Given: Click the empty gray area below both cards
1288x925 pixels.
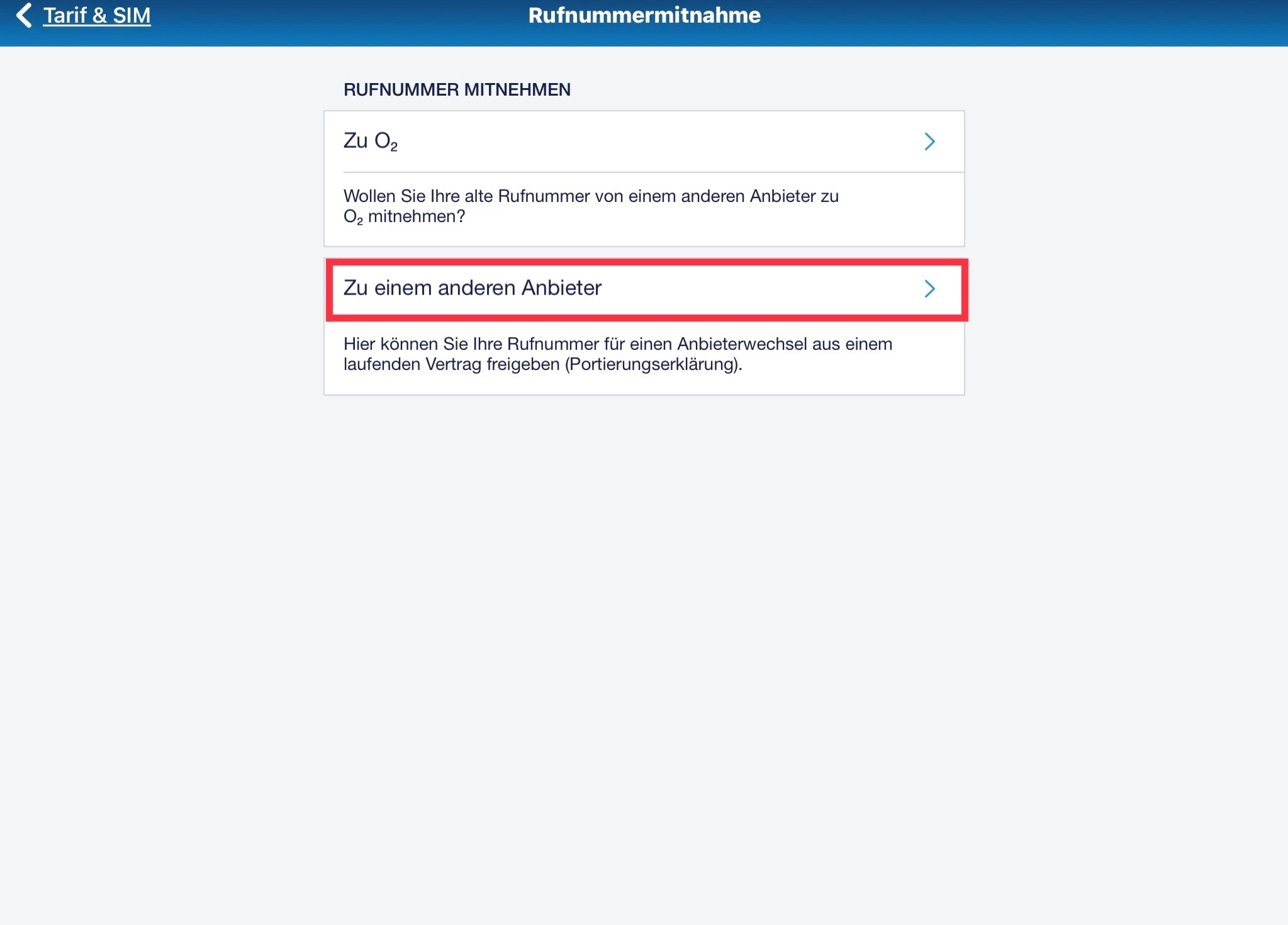Looking at the screenshot, I should 644,629.
